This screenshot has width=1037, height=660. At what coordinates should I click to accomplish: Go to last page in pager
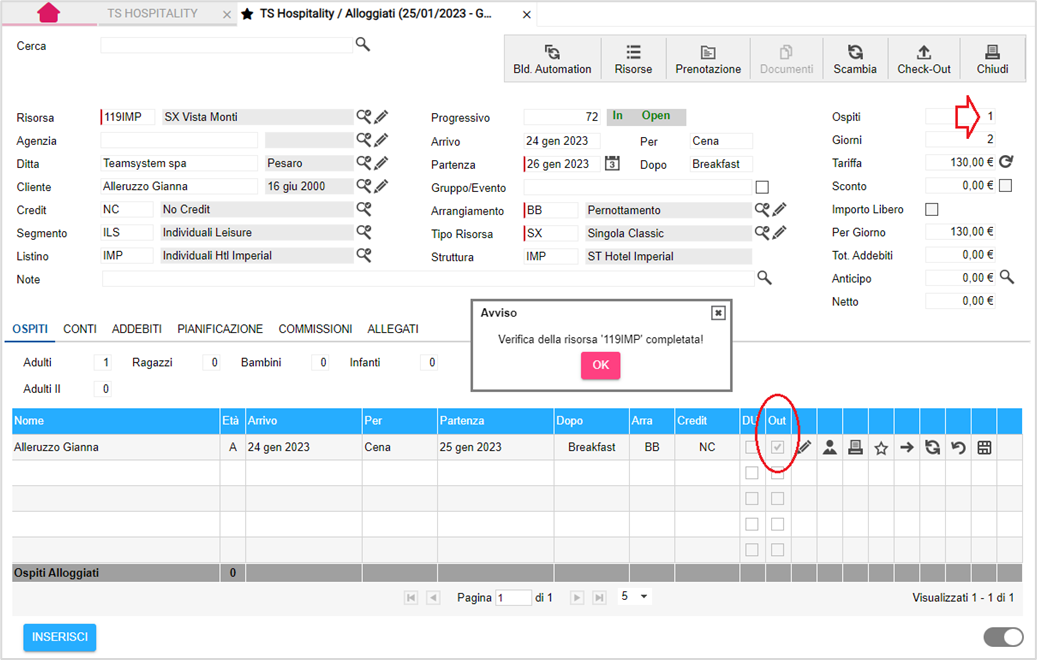599,598
